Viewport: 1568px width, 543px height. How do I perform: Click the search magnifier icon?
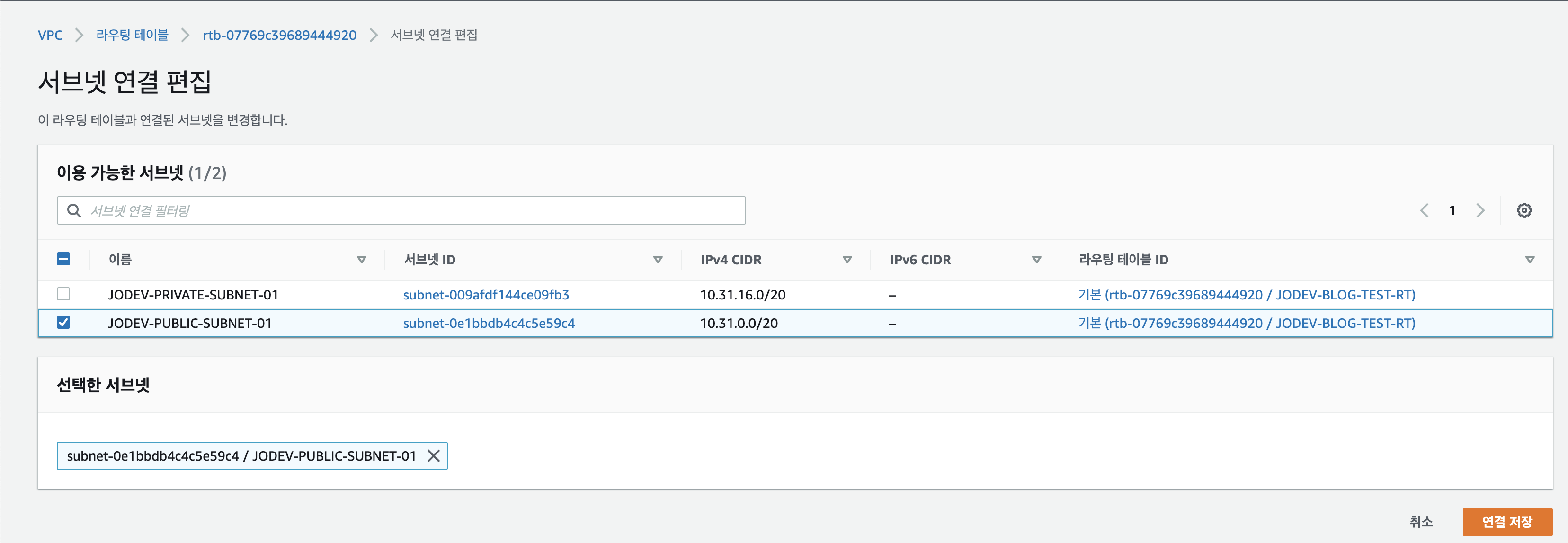(74, 210)
